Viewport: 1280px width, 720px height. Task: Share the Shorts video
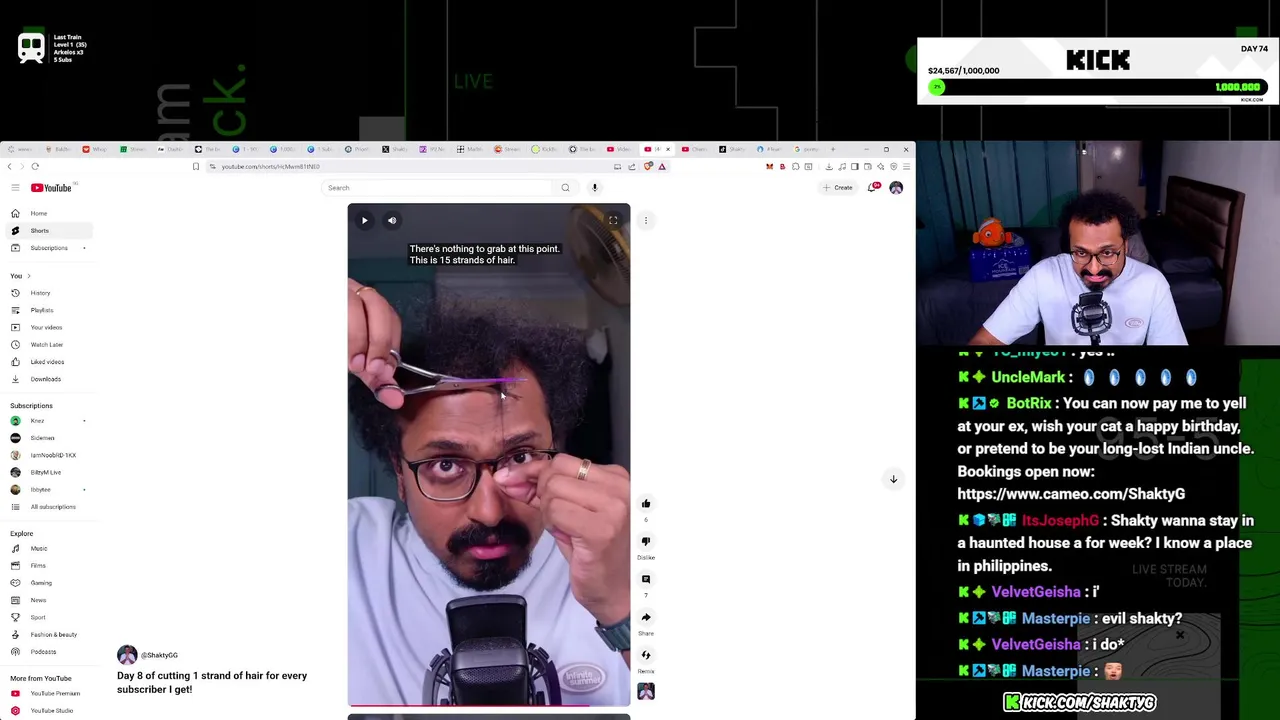point(646,618)
